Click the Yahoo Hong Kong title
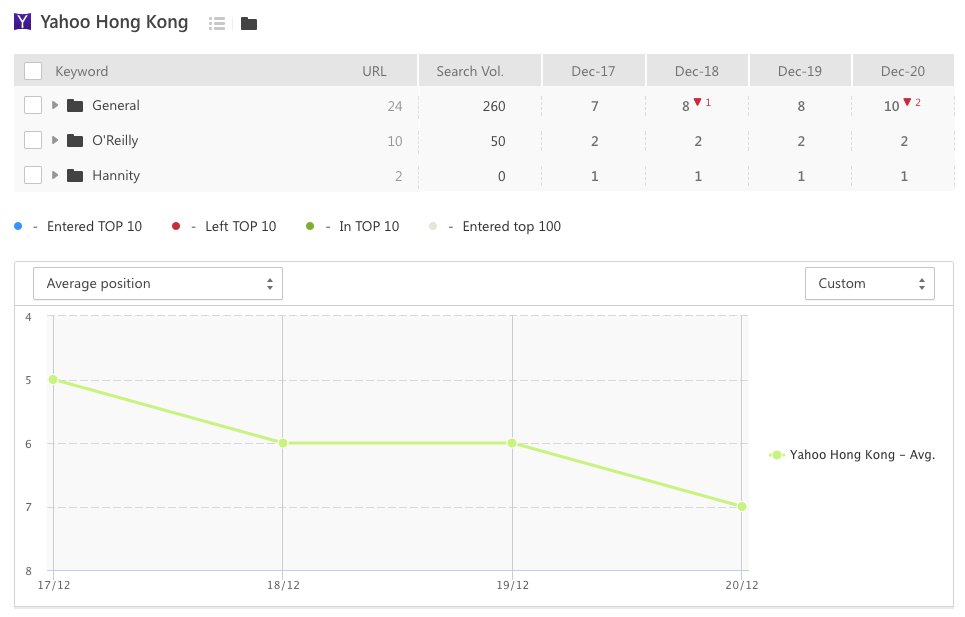This screenshot has height=617, width=965. click(x=114, y=22)
